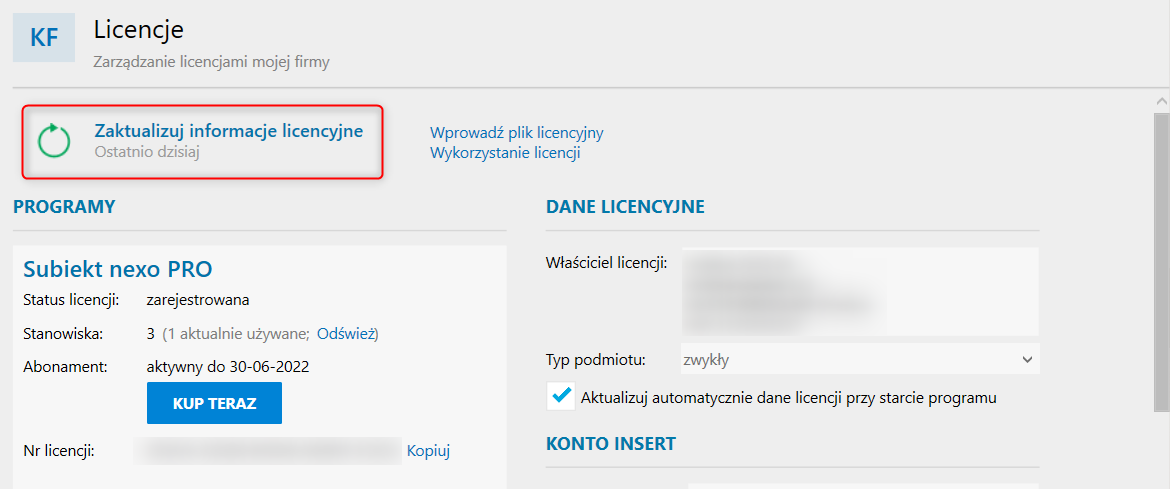Viewport: 1170px width, 489px height.
Task: Click the PROGRAMY section header
Action: tap(64, 207)
